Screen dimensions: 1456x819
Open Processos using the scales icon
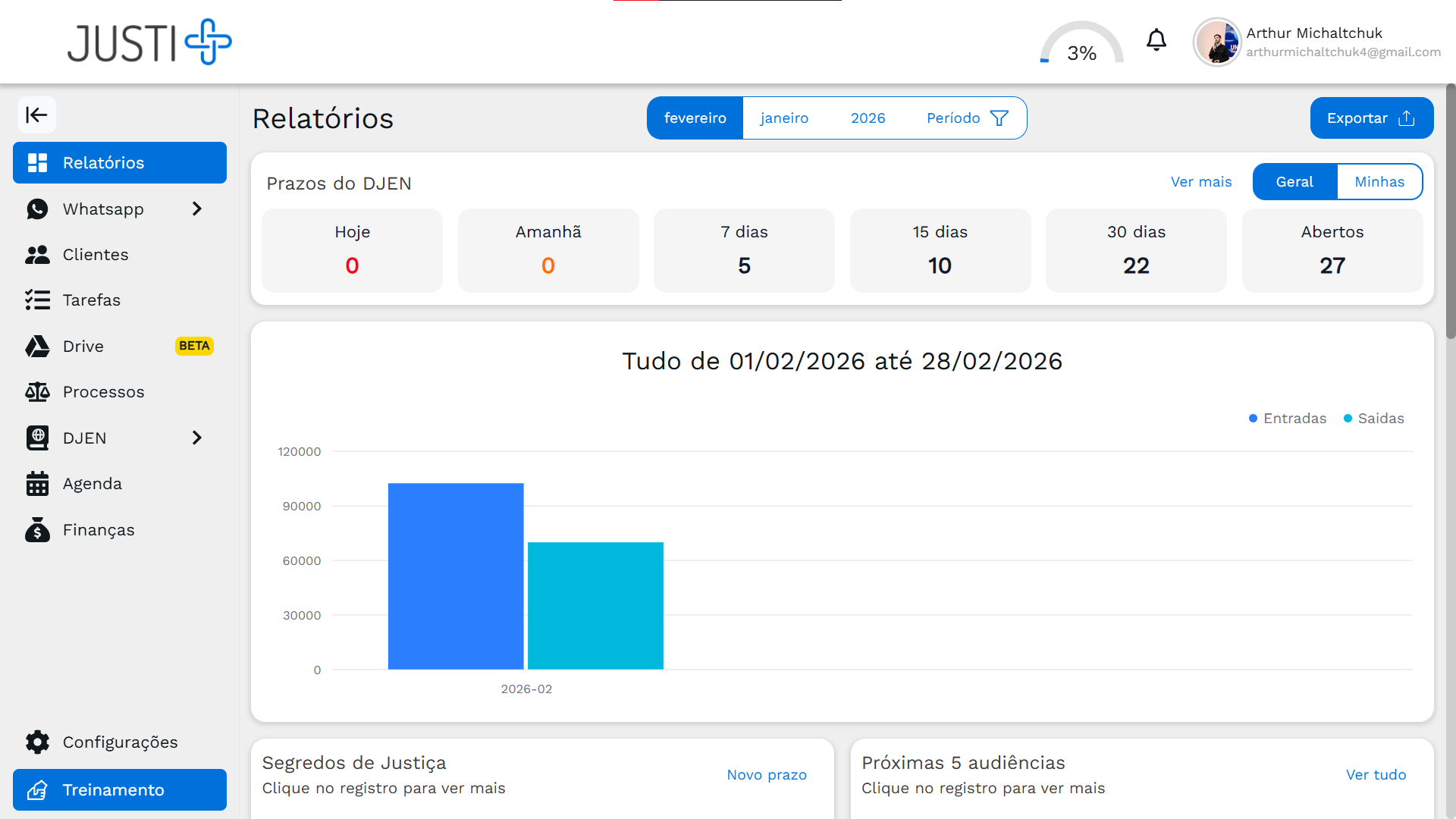(38, 391)
